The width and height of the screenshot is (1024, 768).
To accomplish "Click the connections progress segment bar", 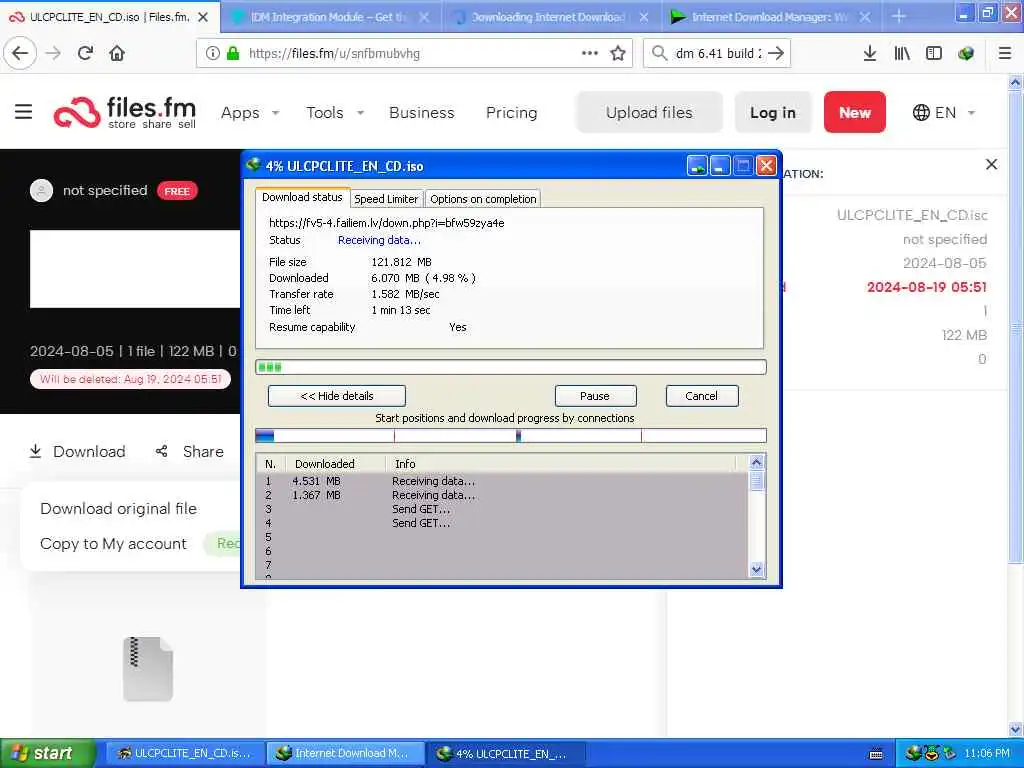I will (511, 436).
